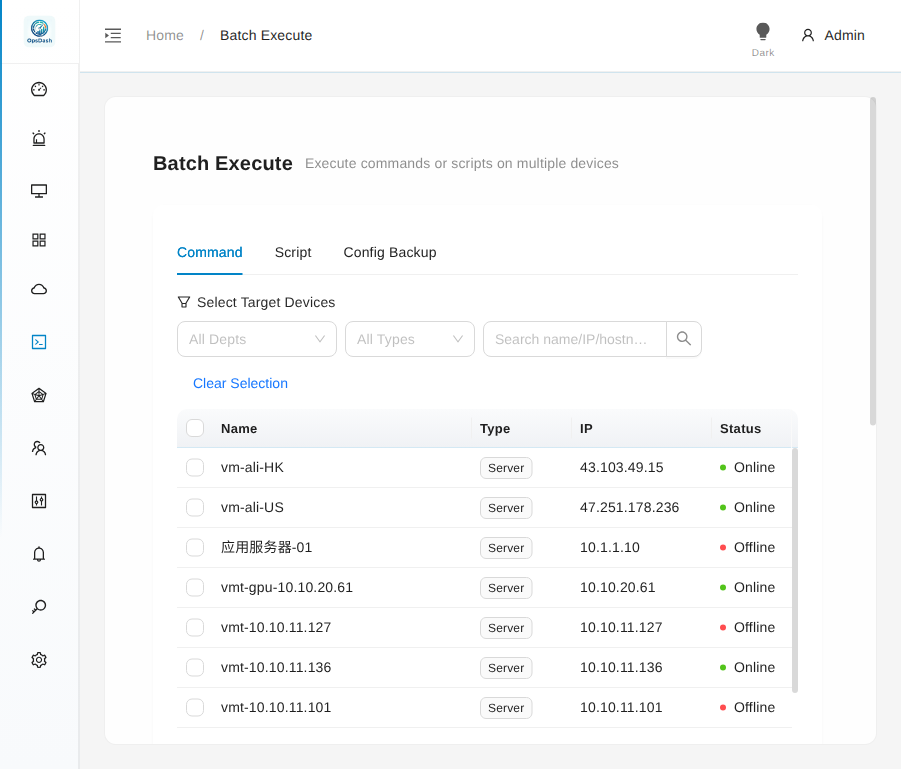
Task: Open the sliders control sidebar icon
Action: (39, 501)
